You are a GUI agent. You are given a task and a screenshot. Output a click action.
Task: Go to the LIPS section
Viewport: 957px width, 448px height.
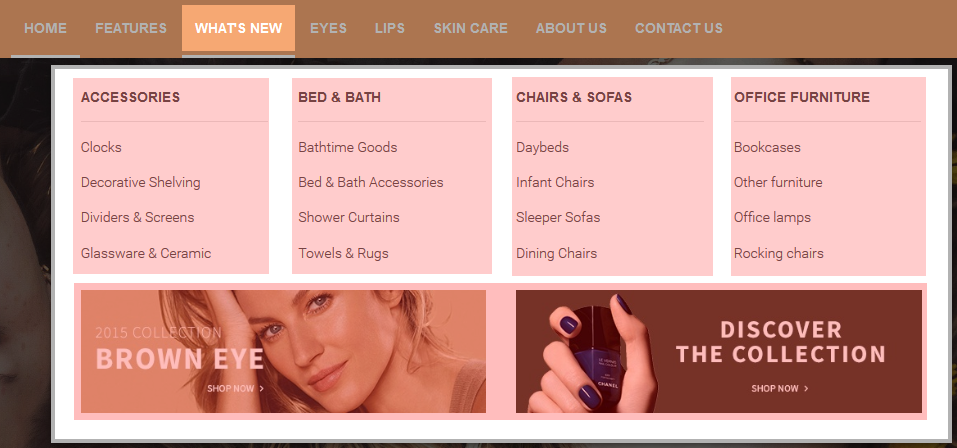coord(389,28)
